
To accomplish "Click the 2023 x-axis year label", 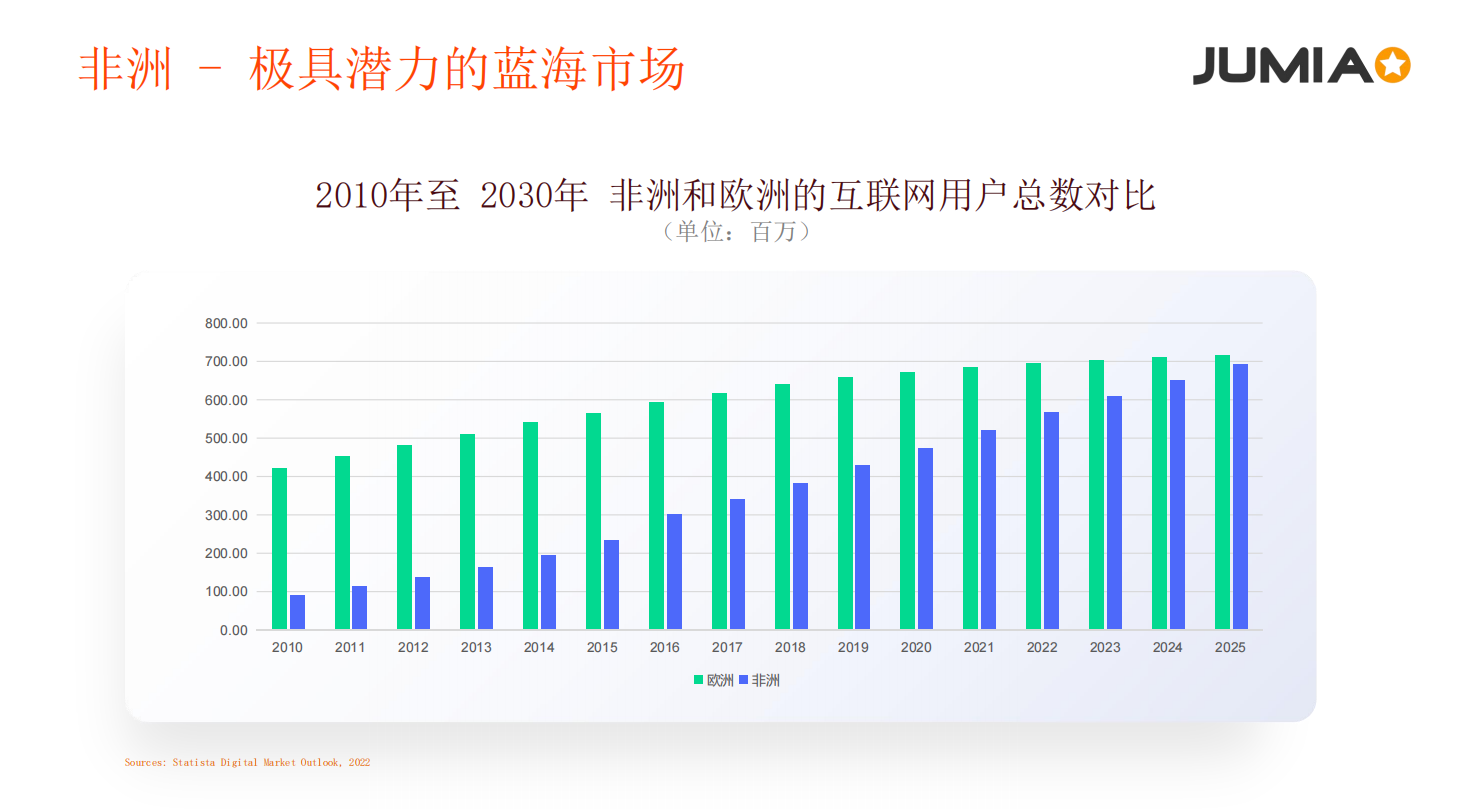I will tap(1104, 648).
